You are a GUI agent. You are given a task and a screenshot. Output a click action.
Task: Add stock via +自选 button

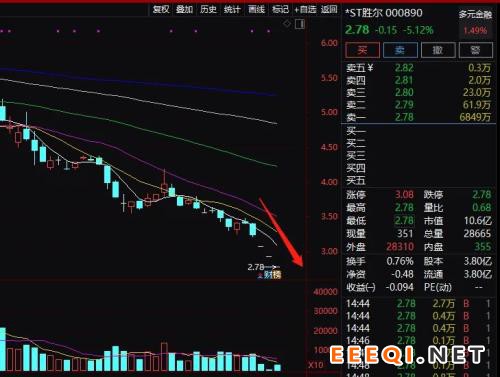coord(305,9)
